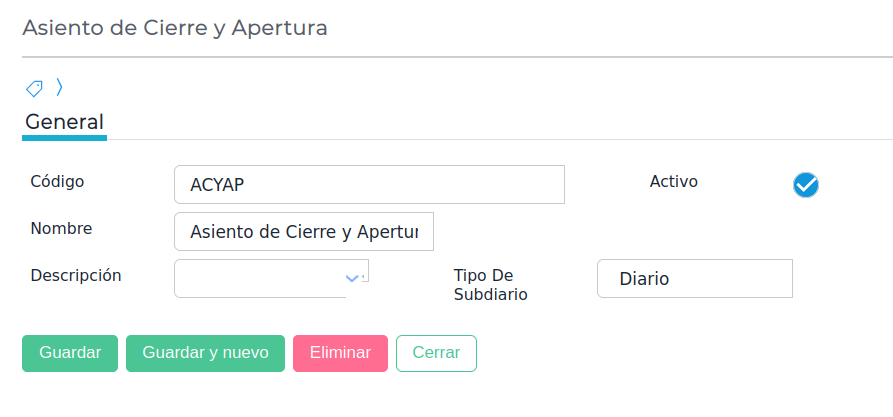Click the Asiento de Cierre y Apertura heading
The image size is (893, 417).
point(175,28)
